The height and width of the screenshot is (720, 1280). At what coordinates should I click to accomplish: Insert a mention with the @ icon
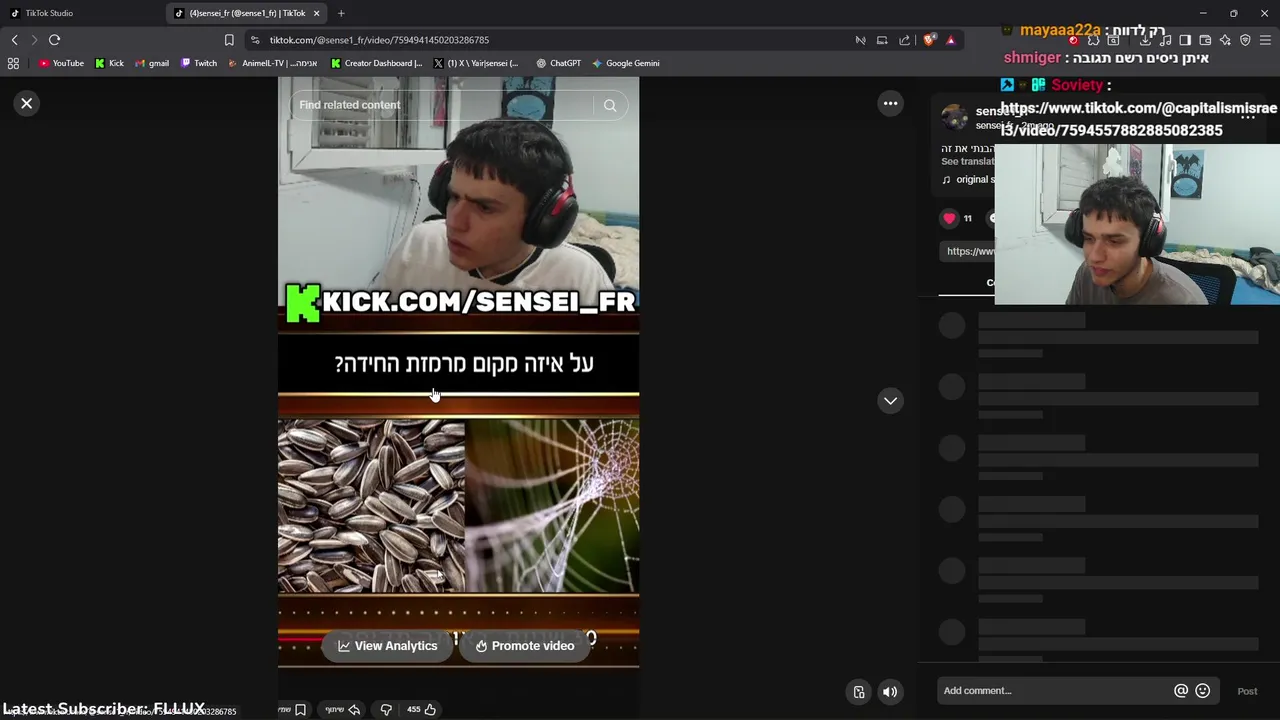(1181, 691)
